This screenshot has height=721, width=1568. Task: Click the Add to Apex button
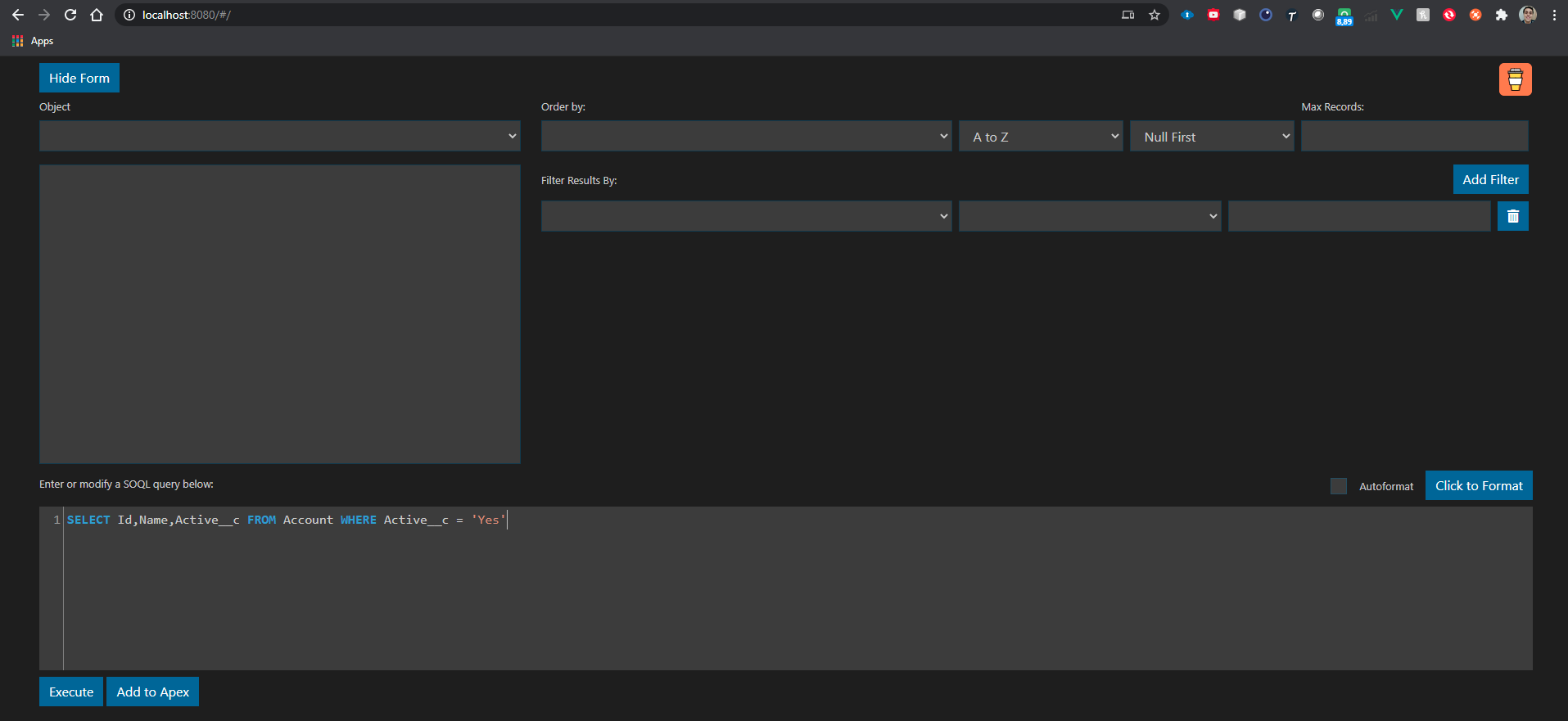pos(153,692)
